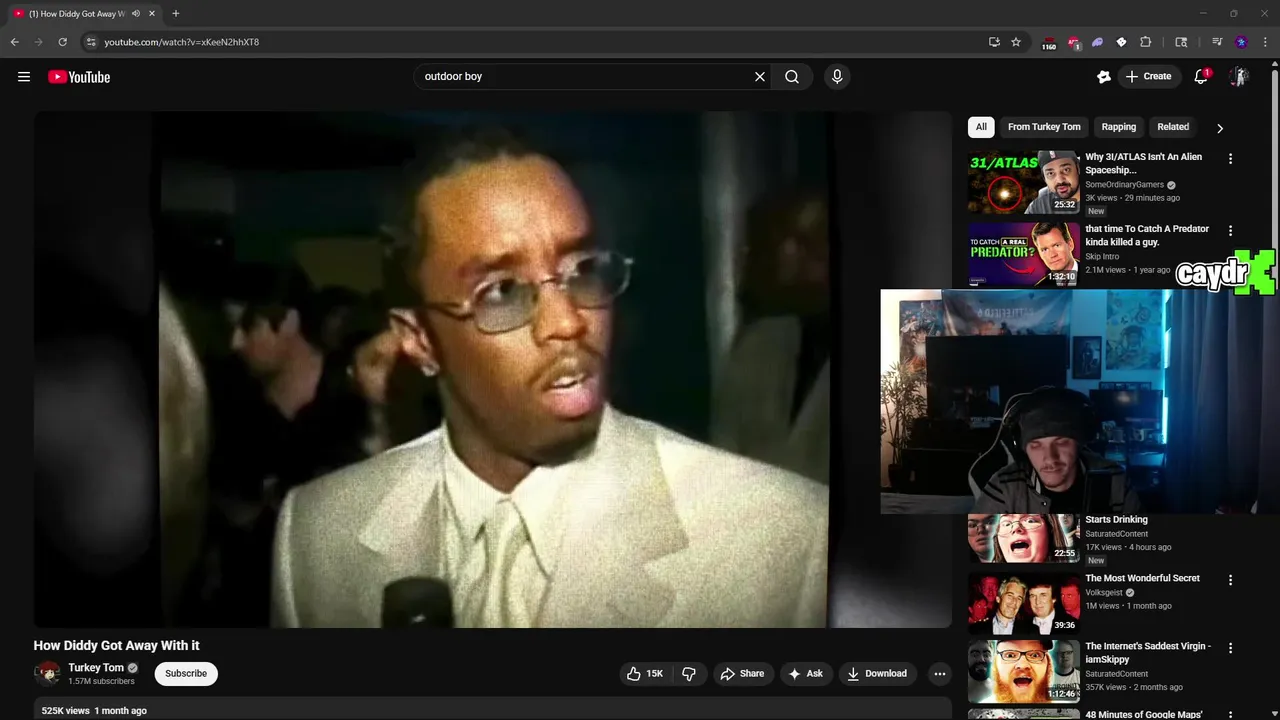Open the Ask AI assistant

click(x=806, y=674)
